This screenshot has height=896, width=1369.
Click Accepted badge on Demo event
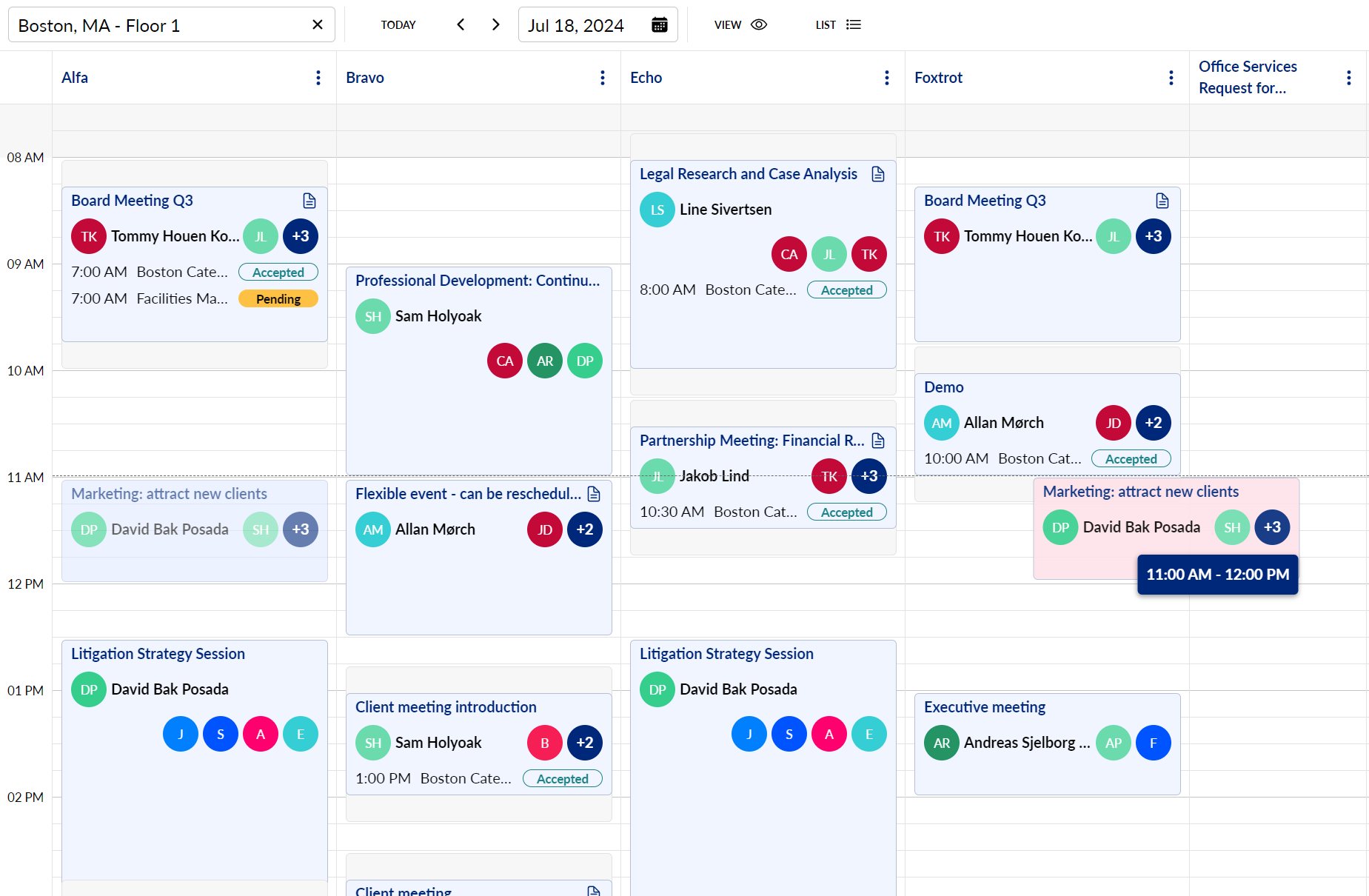click(x=1131, y=458)
